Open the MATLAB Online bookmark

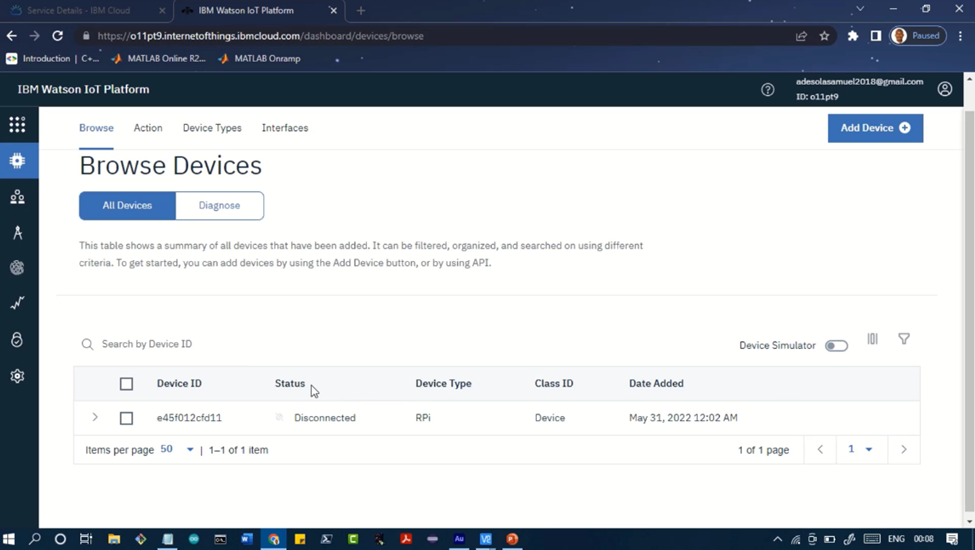pos(159,58)
